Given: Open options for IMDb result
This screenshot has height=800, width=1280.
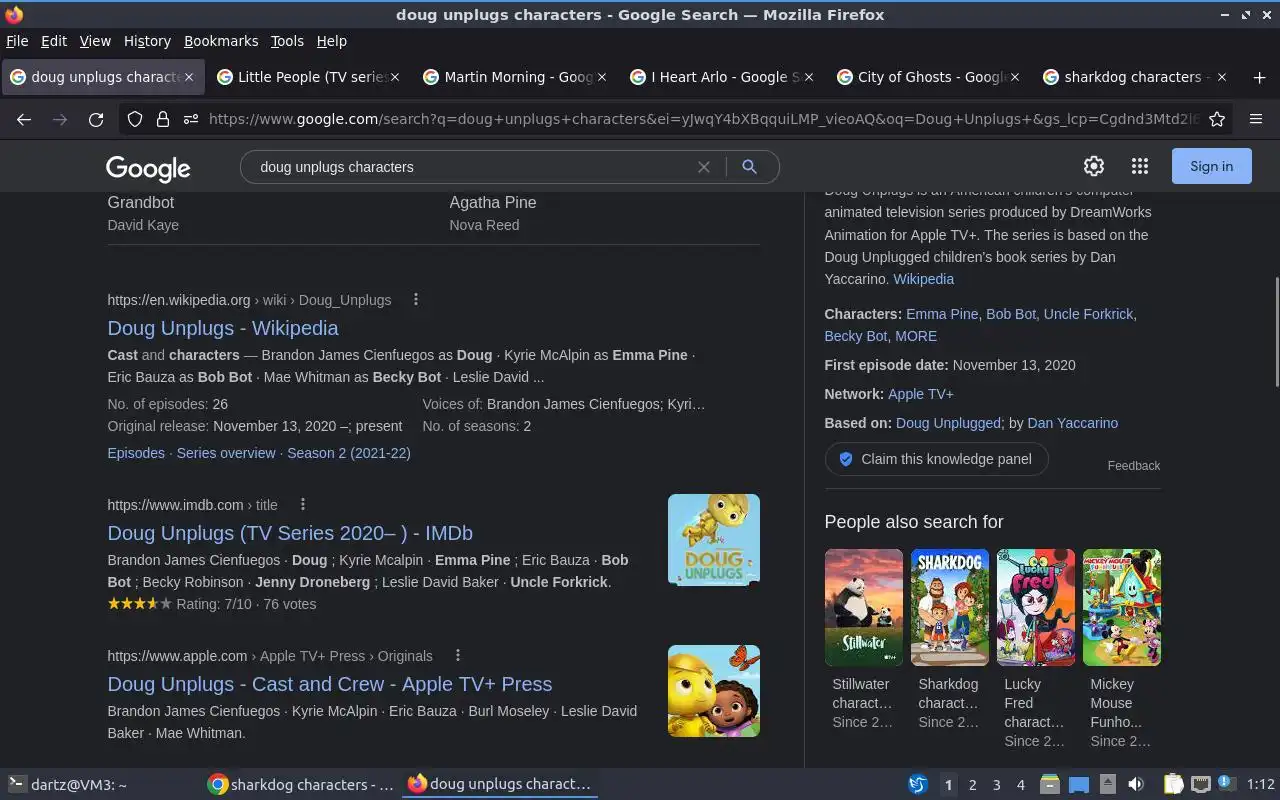Looking at the screenshot, I should click(x=303, y=505).
